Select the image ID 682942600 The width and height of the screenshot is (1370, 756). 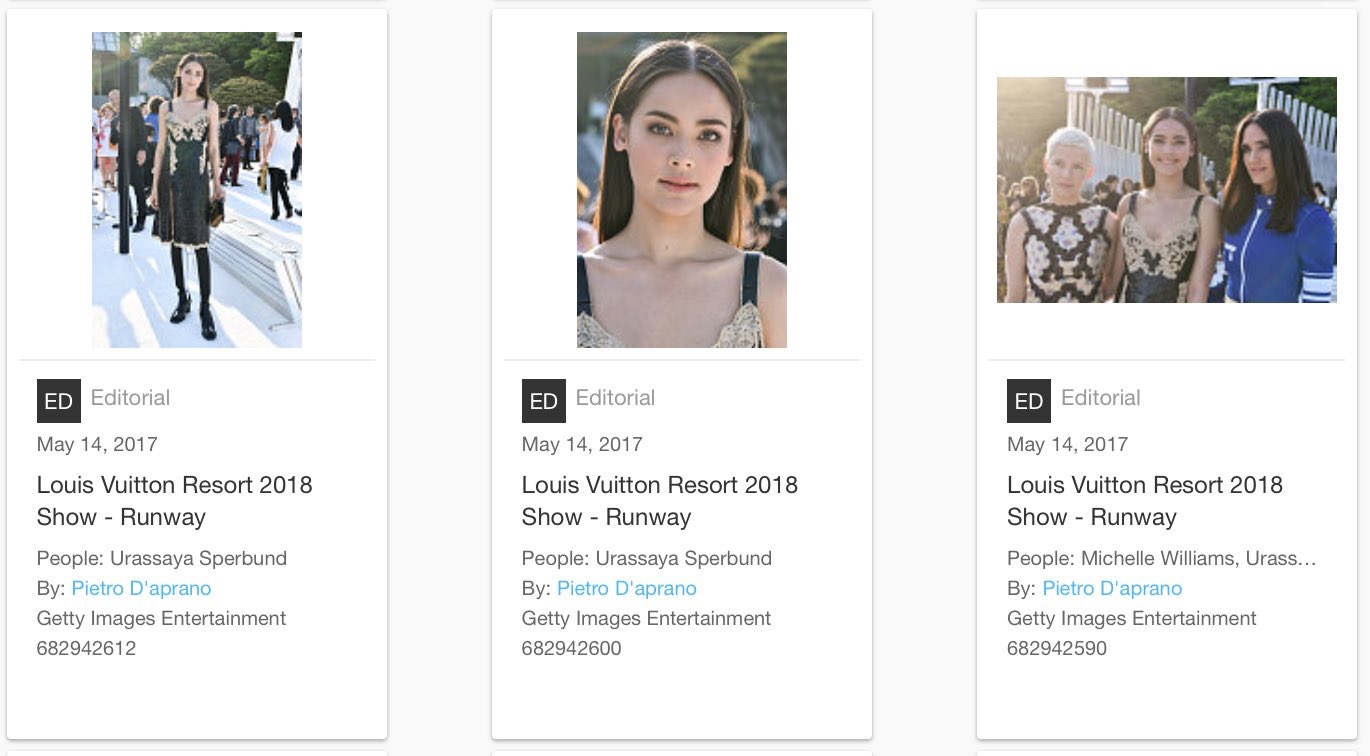(571, 648)
